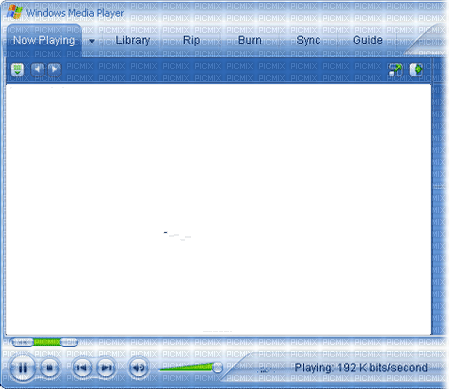Image resolution: width=449 pixels, height=389 pixels.
Task: Maximize the video and visualization pane
Action: pyautogui.click(x=396, y=70)
